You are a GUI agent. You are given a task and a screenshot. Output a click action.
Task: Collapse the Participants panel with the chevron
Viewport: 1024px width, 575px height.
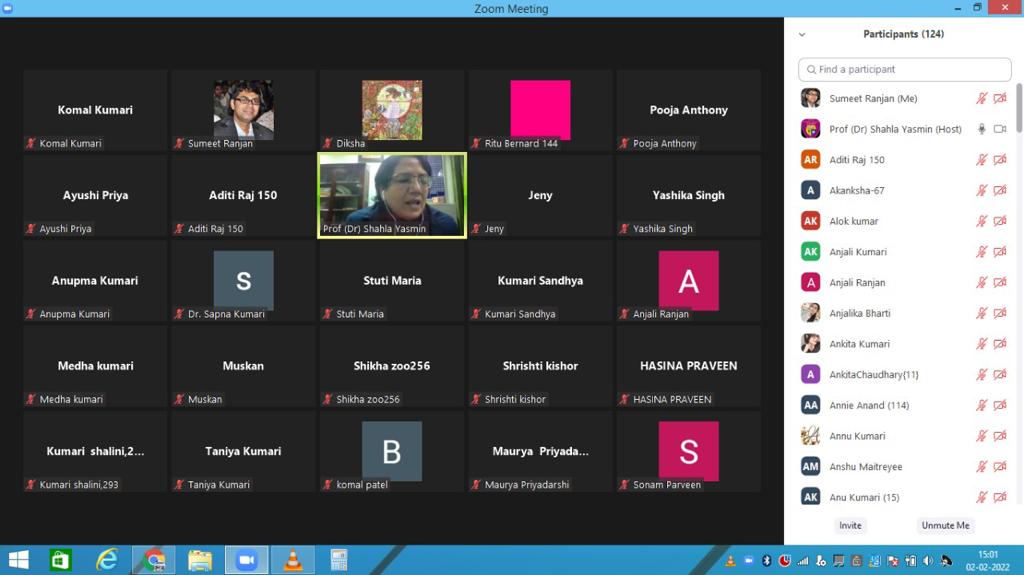(802, 35)
